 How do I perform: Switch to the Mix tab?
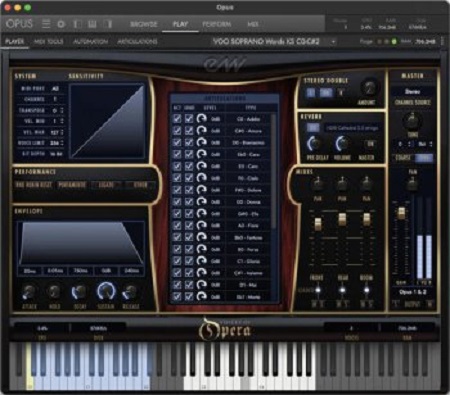(253, 24)
